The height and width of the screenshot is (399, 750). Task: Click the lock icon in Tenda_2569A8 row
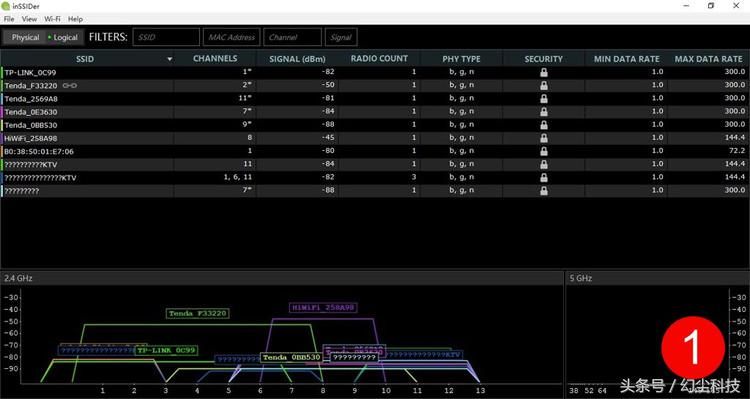pyautogui.click(x=544, y=99)
